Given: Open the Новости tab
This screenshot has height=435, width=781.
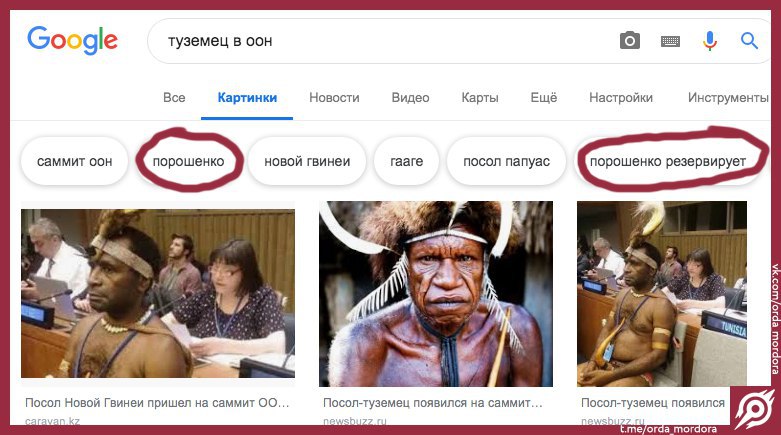Looking at the screenshot, I should click(334, 98).
